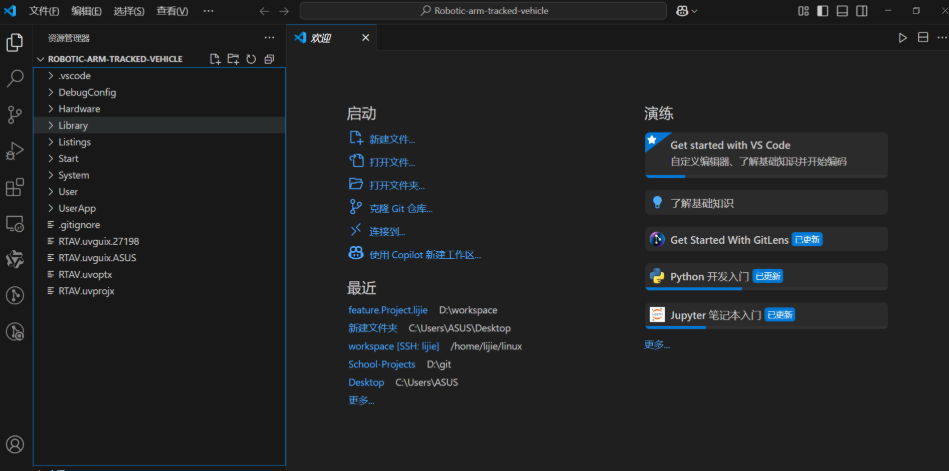Open recent workspace [SSH: lijie]
This screenshot has width=949, height=471.
[393, 346]
